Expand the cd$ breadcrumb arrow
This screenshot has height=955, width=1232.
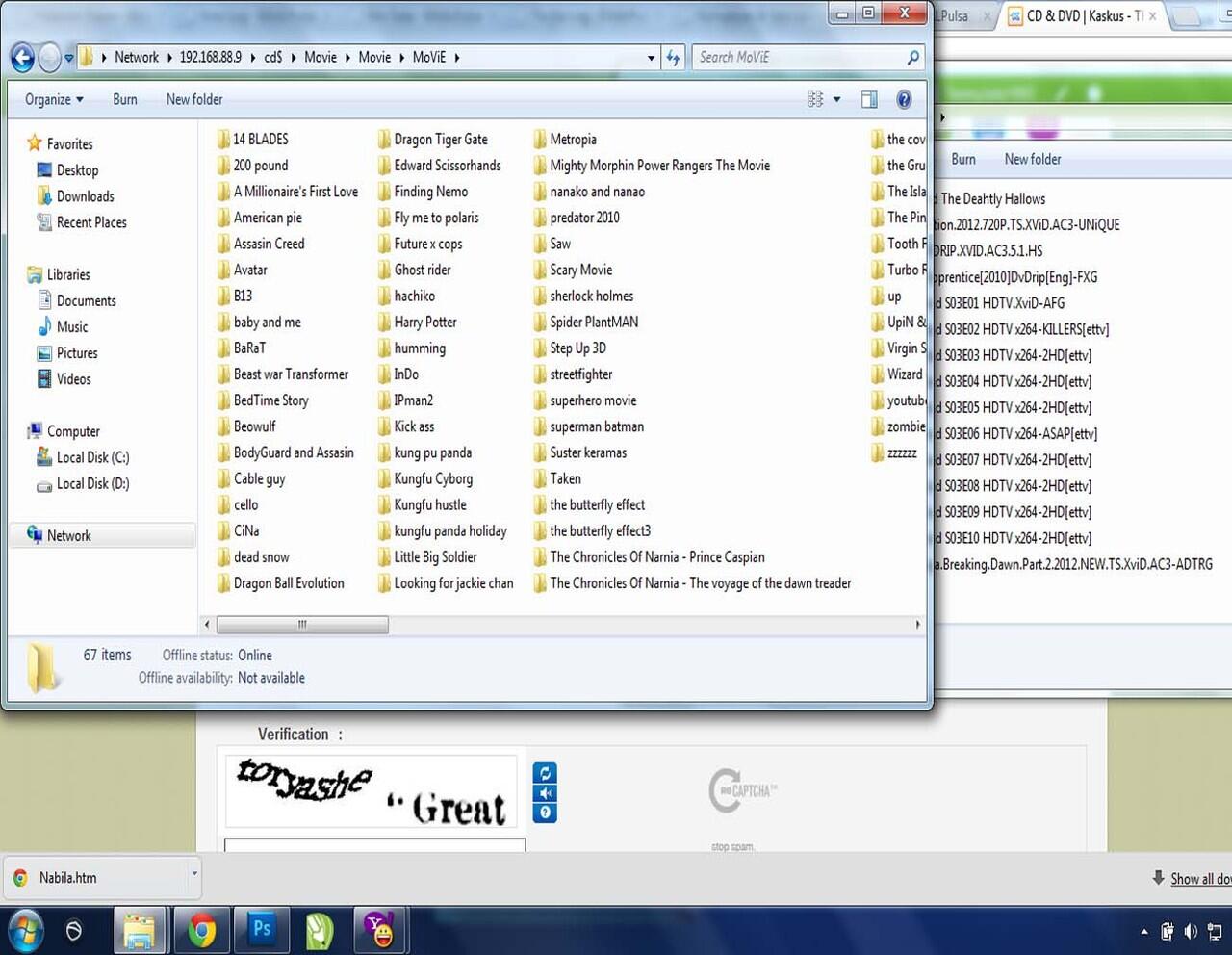tap(294, 58)
